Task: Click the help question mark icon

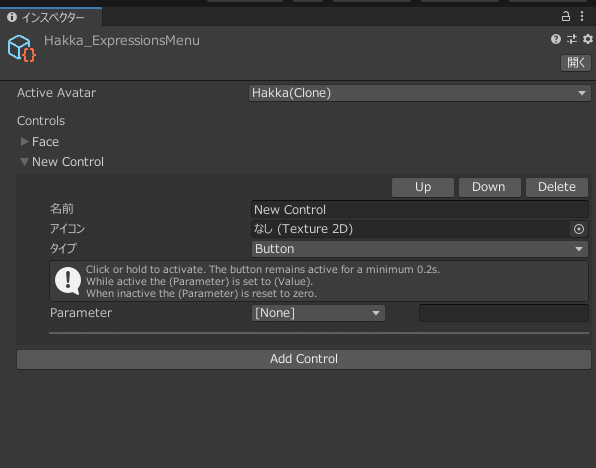Action: click(x=556, y=39)
